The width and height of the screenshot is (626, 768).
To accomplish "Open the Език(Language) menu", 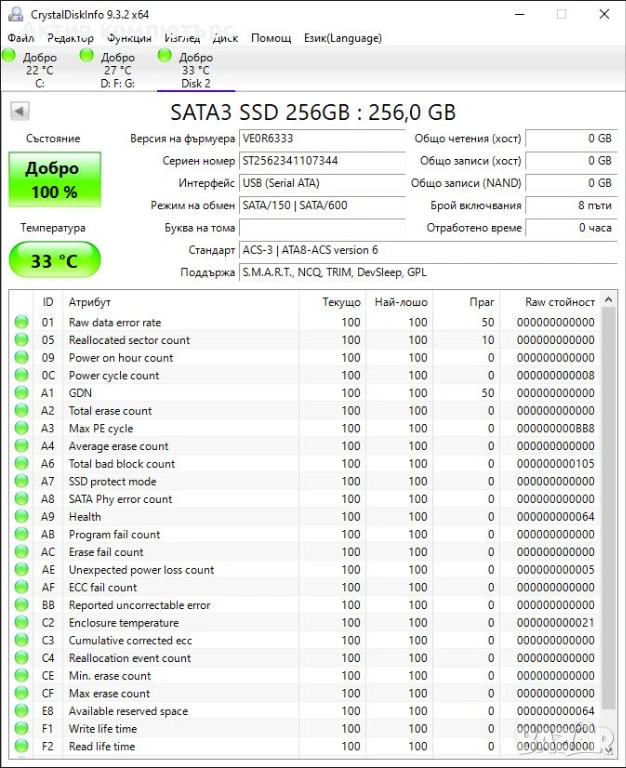I will (342, 38).
